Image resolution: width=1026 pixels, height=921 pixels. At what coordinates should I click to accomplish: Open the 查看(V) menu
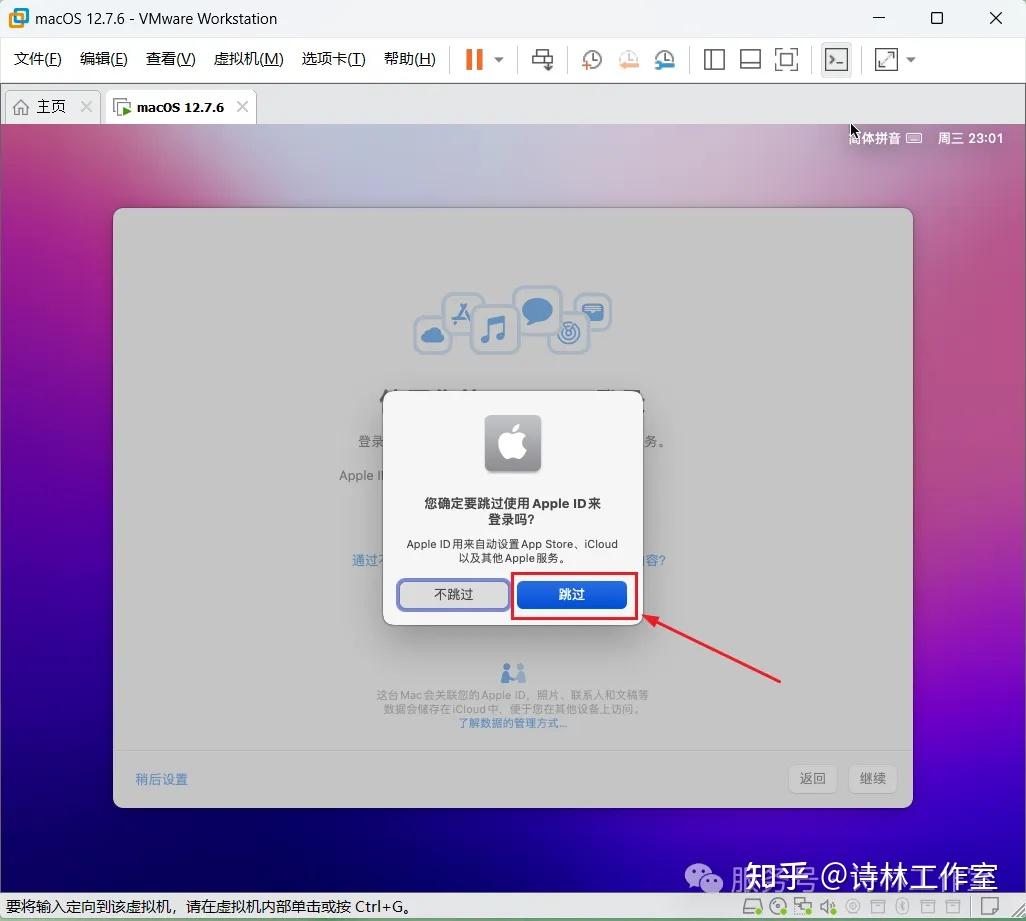(170, 59)
